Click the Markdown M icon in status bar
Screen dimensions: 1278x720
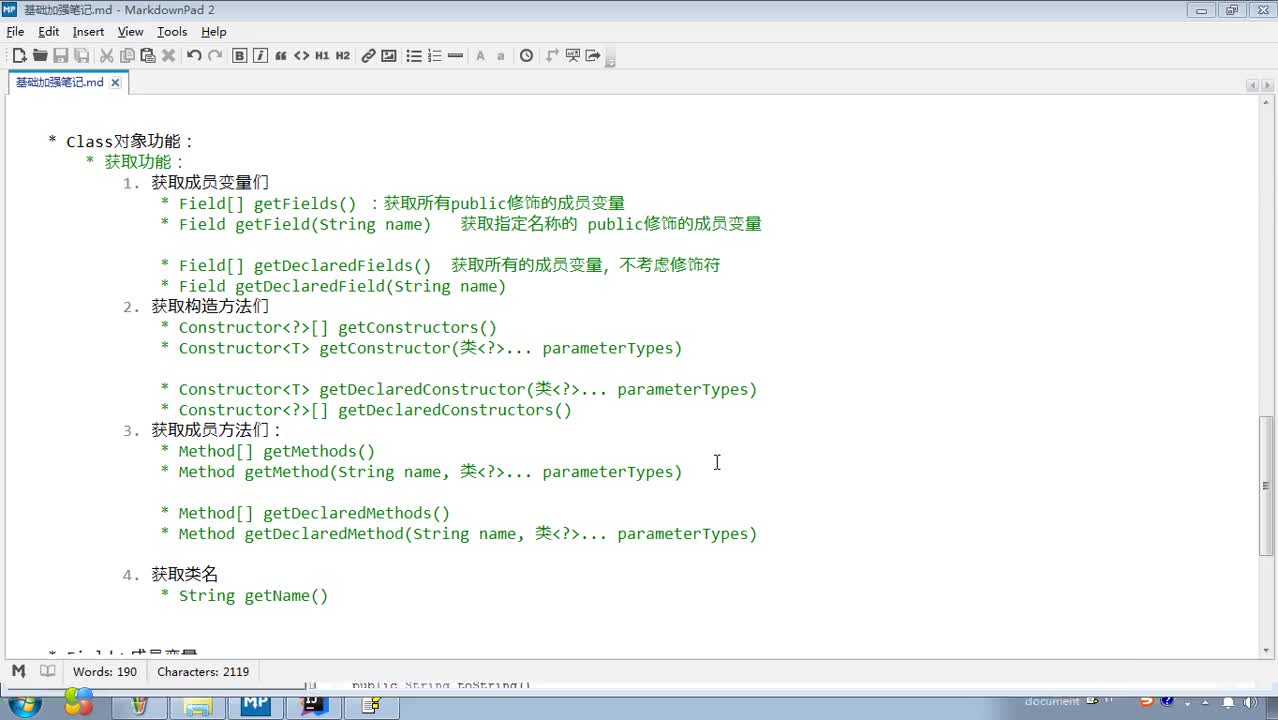[18, 671]
